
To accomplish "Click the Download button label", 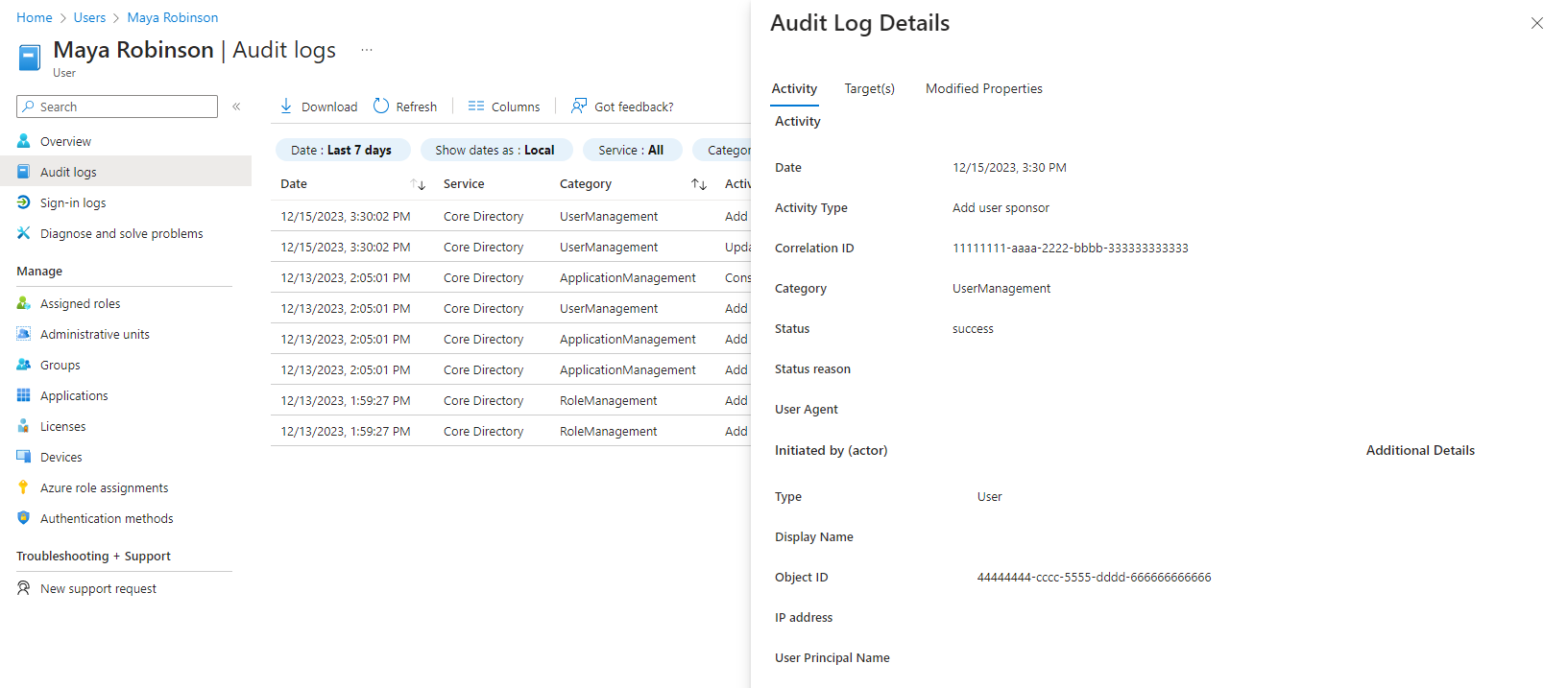I will (329, 107).
